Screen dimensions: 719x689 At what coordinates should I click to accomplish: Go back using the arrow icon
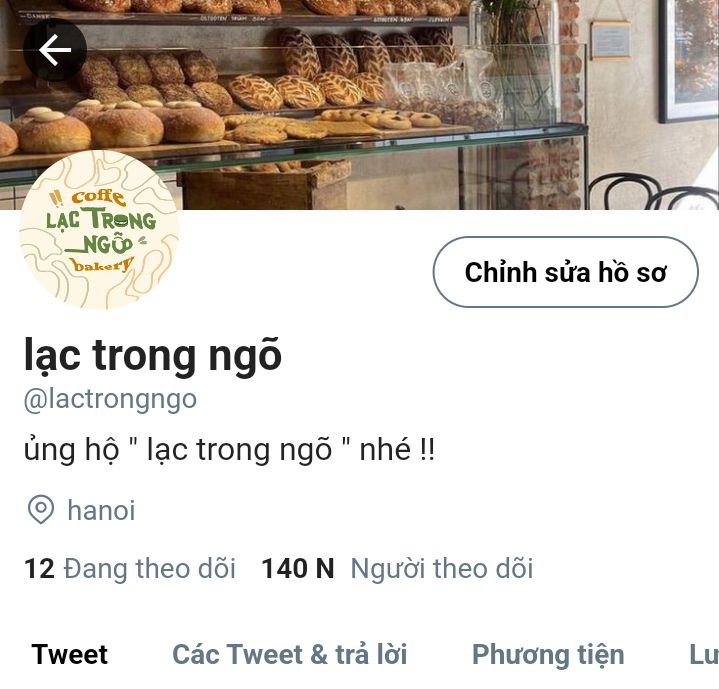(55, 50)
